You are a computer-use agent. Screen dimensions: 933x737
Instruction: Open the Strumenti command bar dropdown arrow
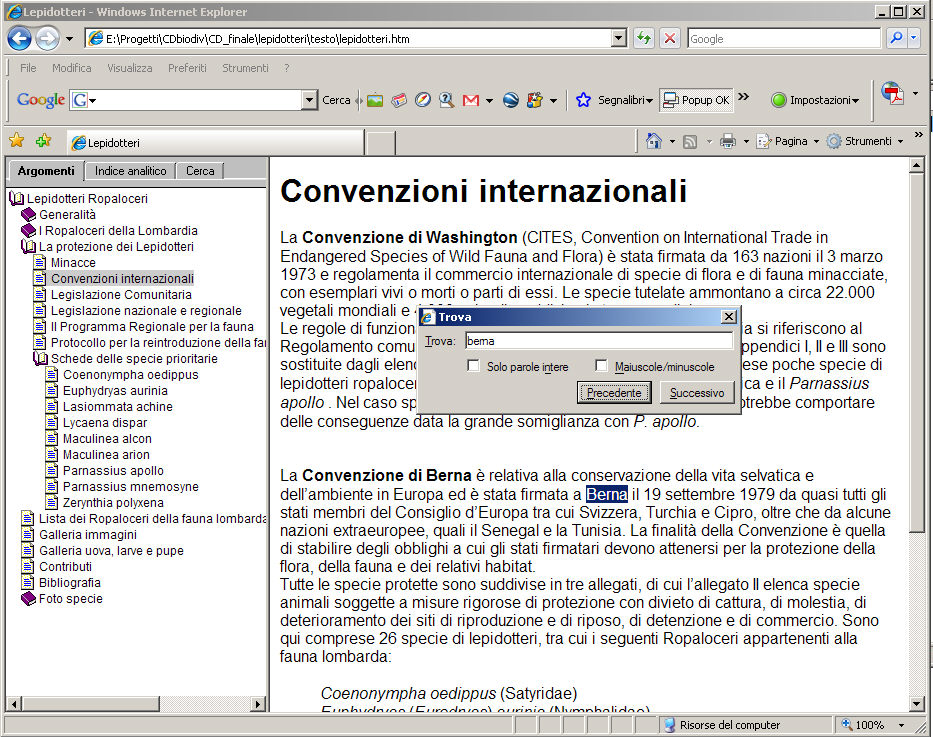[900, 142]
